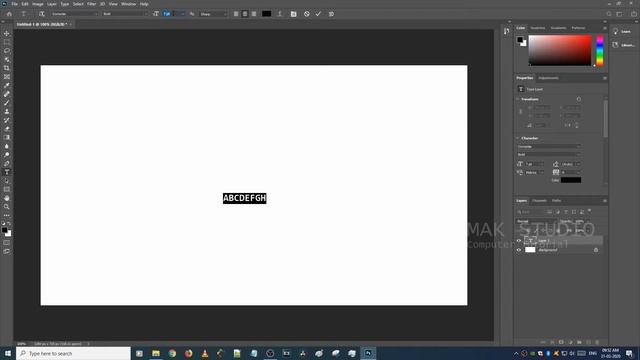The width and height of the screenshot is (640, 360).
Task: Select the Zoom tool
Action: (7, 207)
